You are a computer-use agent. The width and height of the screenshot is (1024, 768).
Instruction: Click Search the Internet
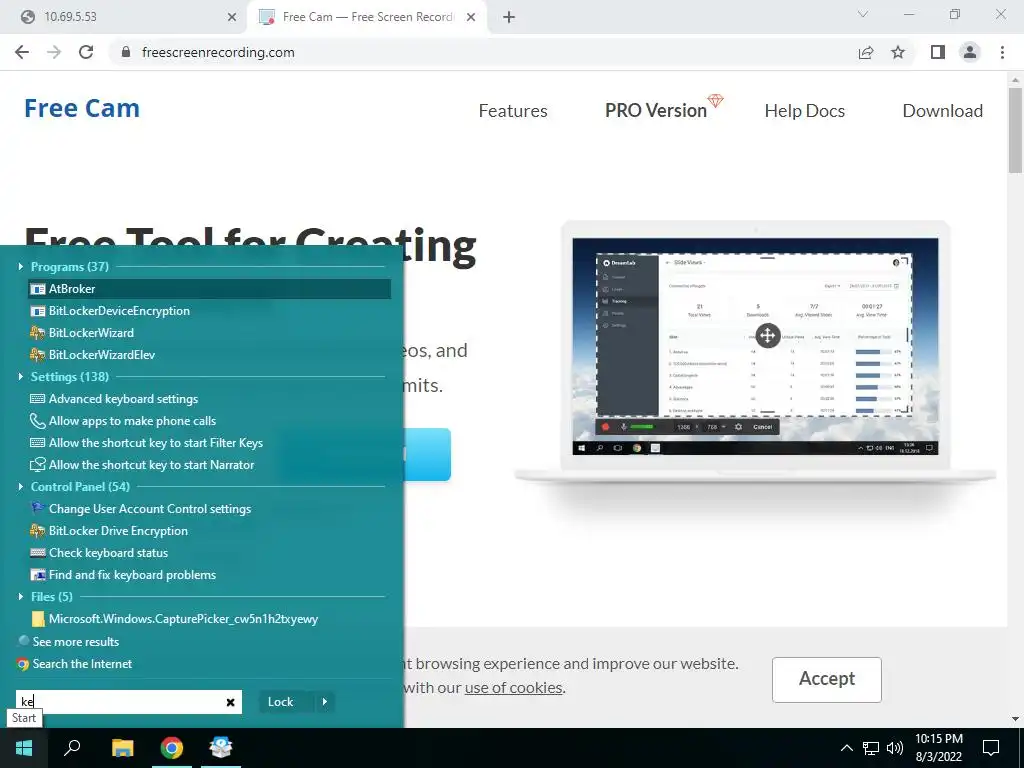click(x=82, y=664)
